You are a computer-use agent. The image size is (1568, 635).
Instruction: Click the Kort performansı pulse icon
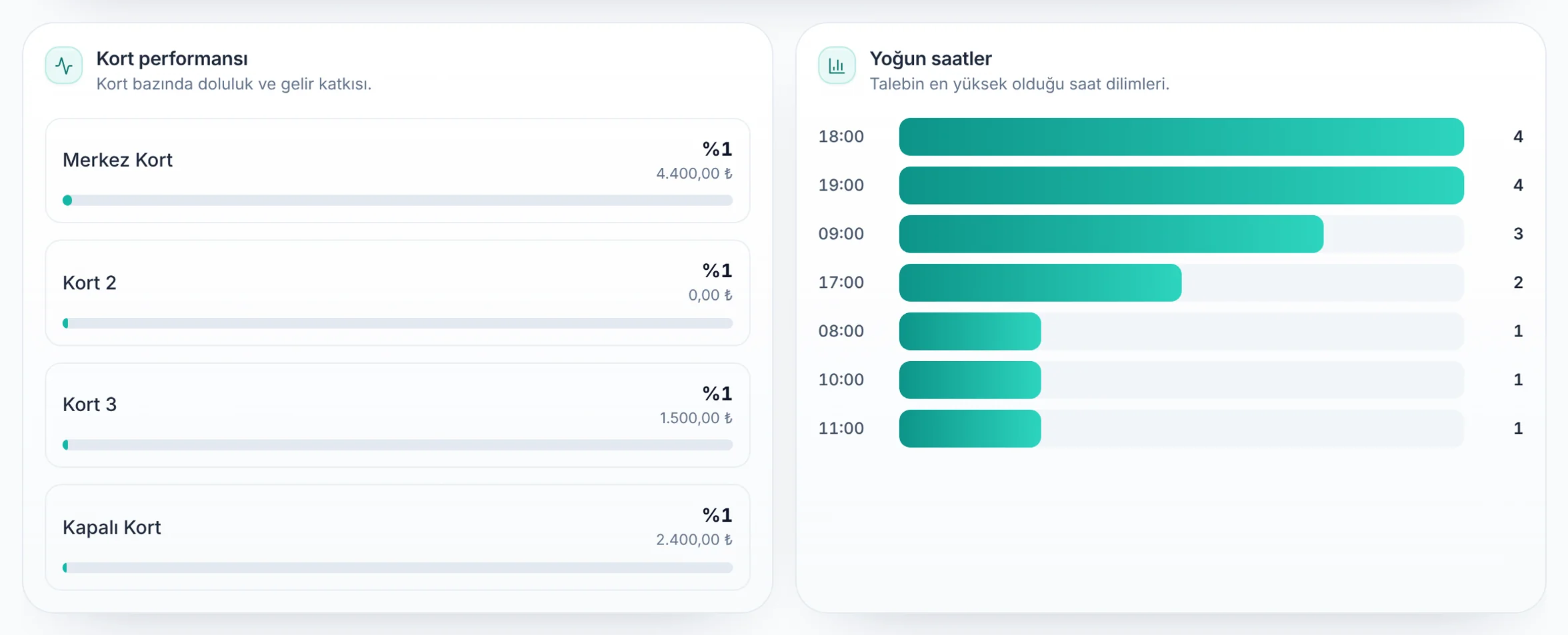[64, 65]
